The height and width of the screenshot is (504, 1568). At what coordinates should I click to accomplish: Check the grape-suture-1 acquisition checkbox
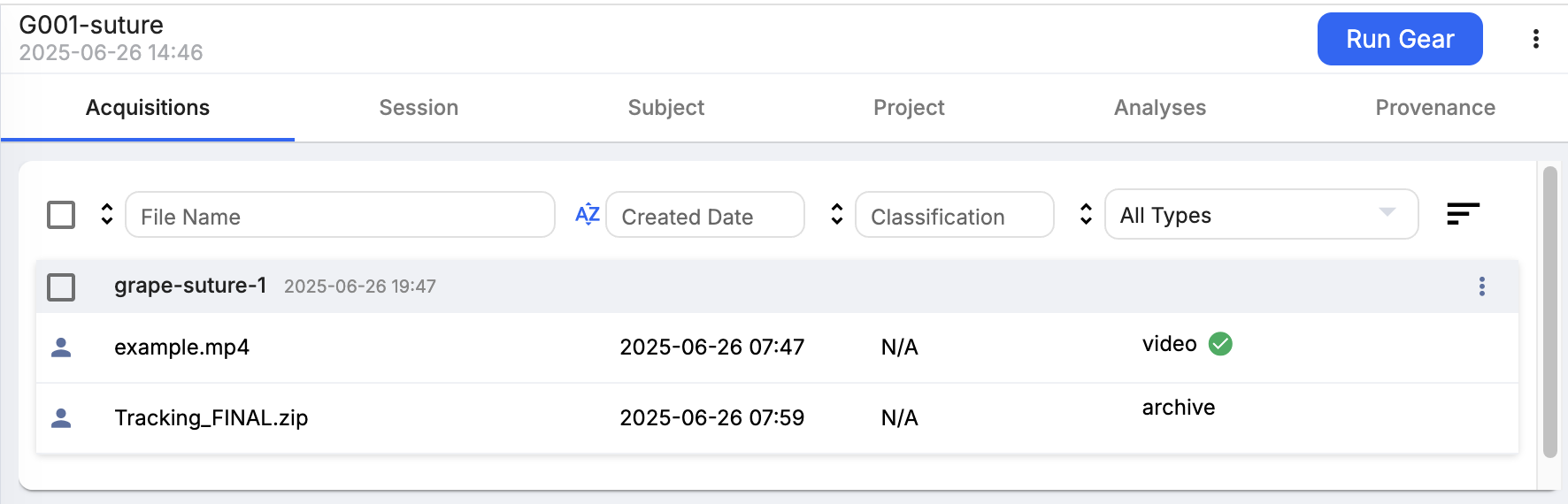[x=61, y=286]
